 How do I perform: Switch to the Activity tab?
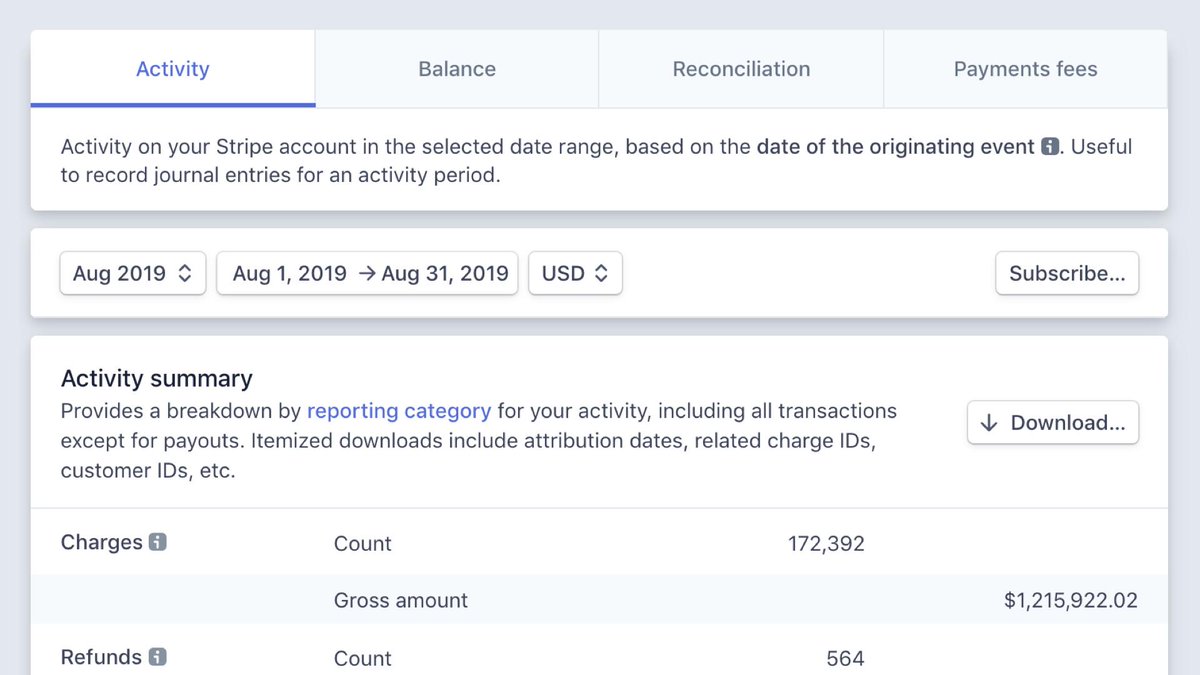(173, 69)
